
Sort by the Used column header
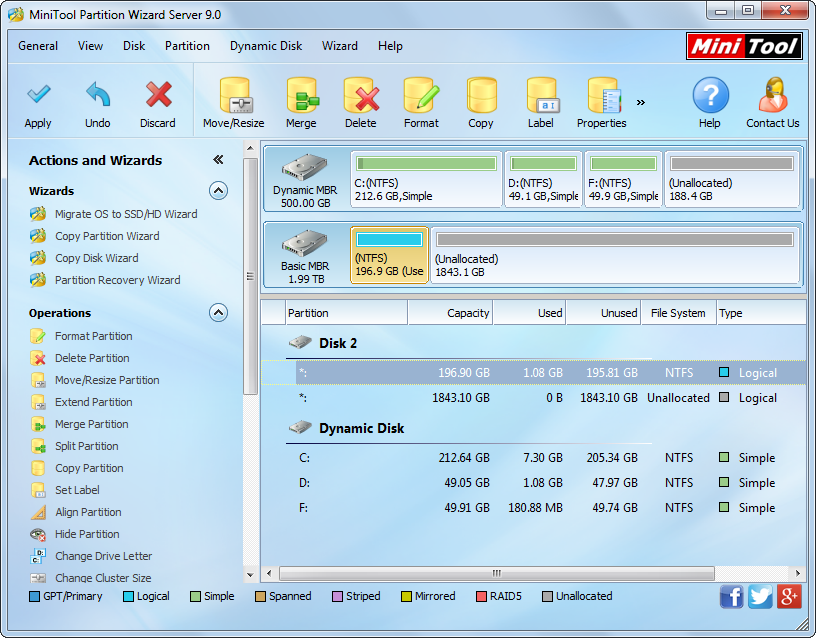pos(530,313)
